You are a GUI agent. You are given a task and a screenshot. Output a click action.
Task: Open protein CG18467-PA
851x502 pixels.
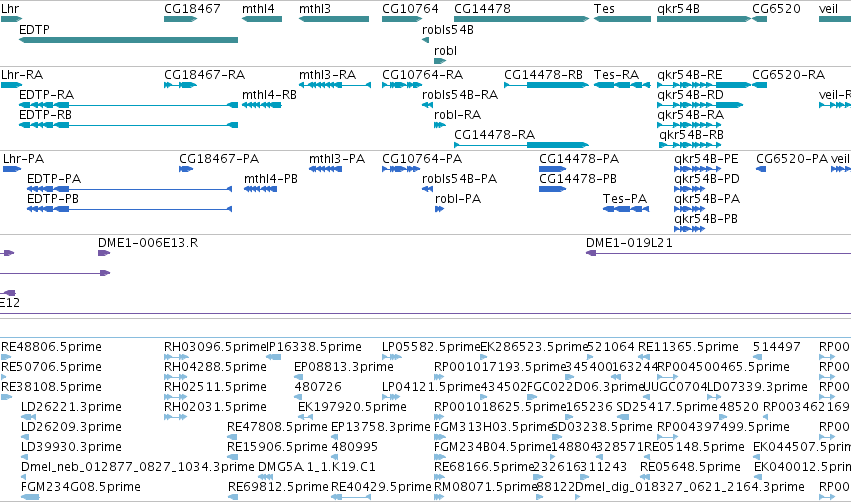219,158
